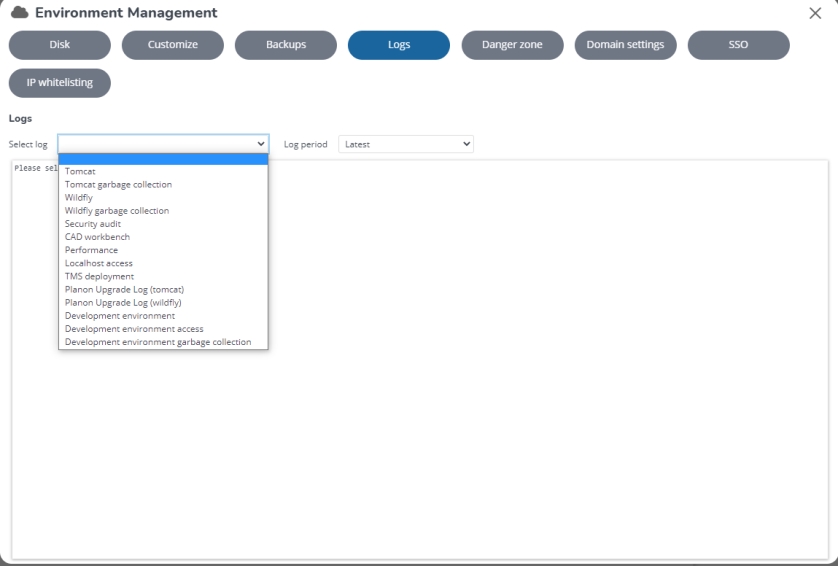Open the Backups tab
Image resolution: width=838 pixels, height=566 pixels.
[x=286, y=45]
